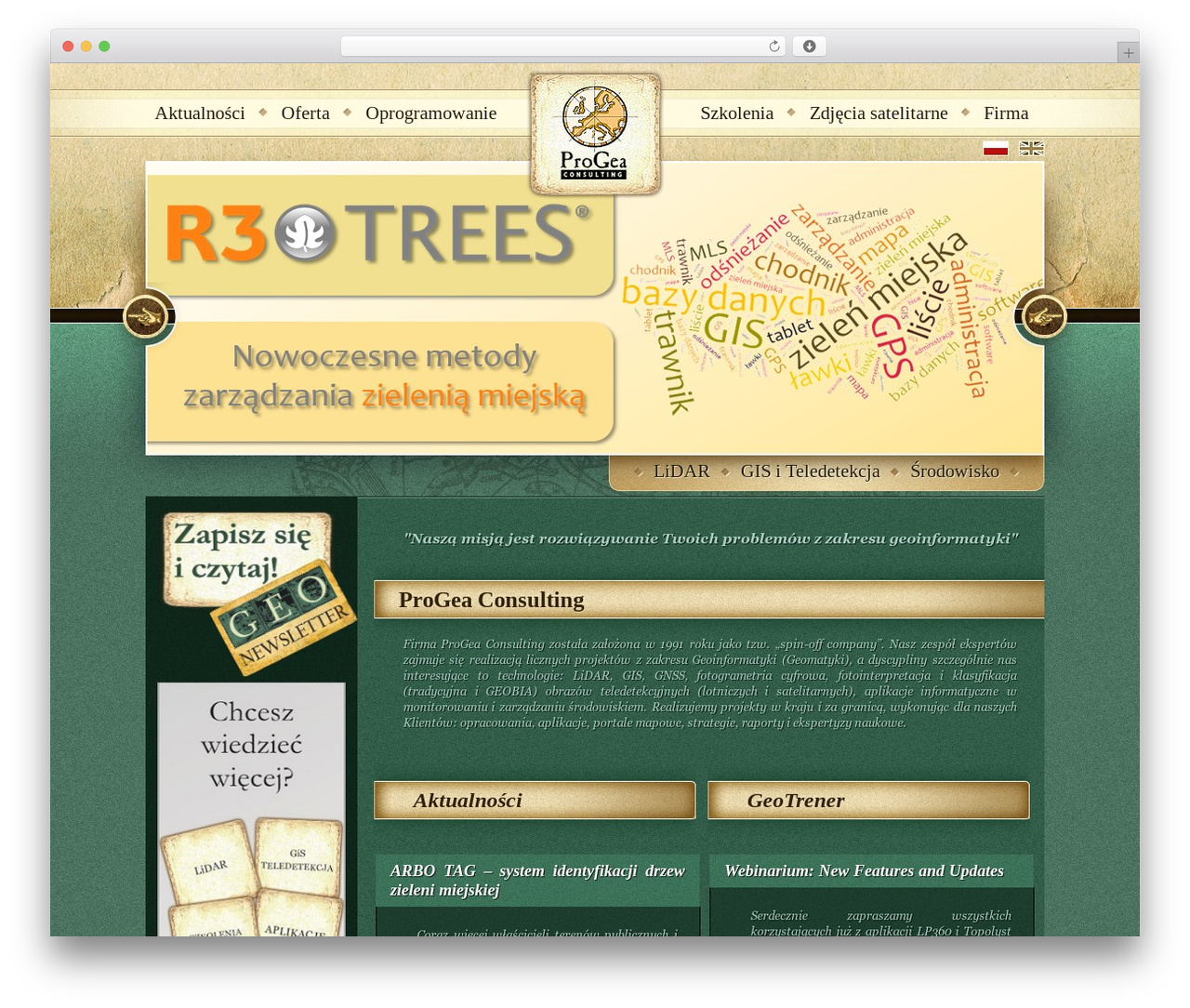
Task: Click 'Chcesz wiedzieć więcej?' sidebar text
Action: pyautogui.click(x=251, y=744)
